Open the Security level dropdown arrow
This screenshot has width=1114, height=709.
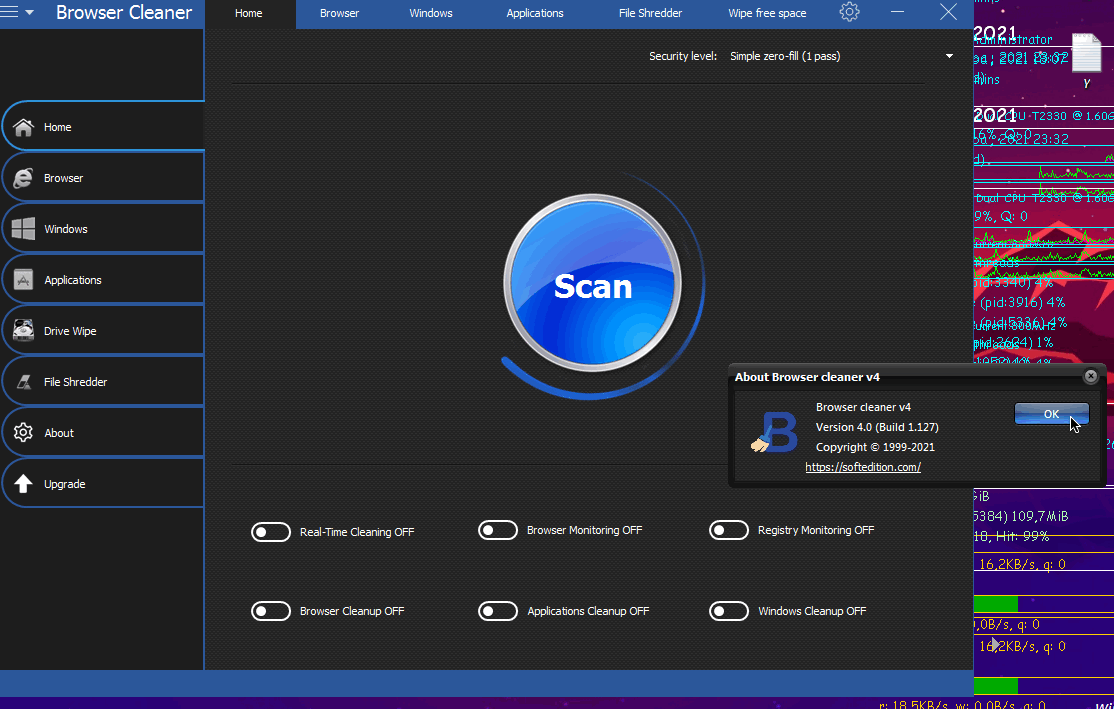949,56
